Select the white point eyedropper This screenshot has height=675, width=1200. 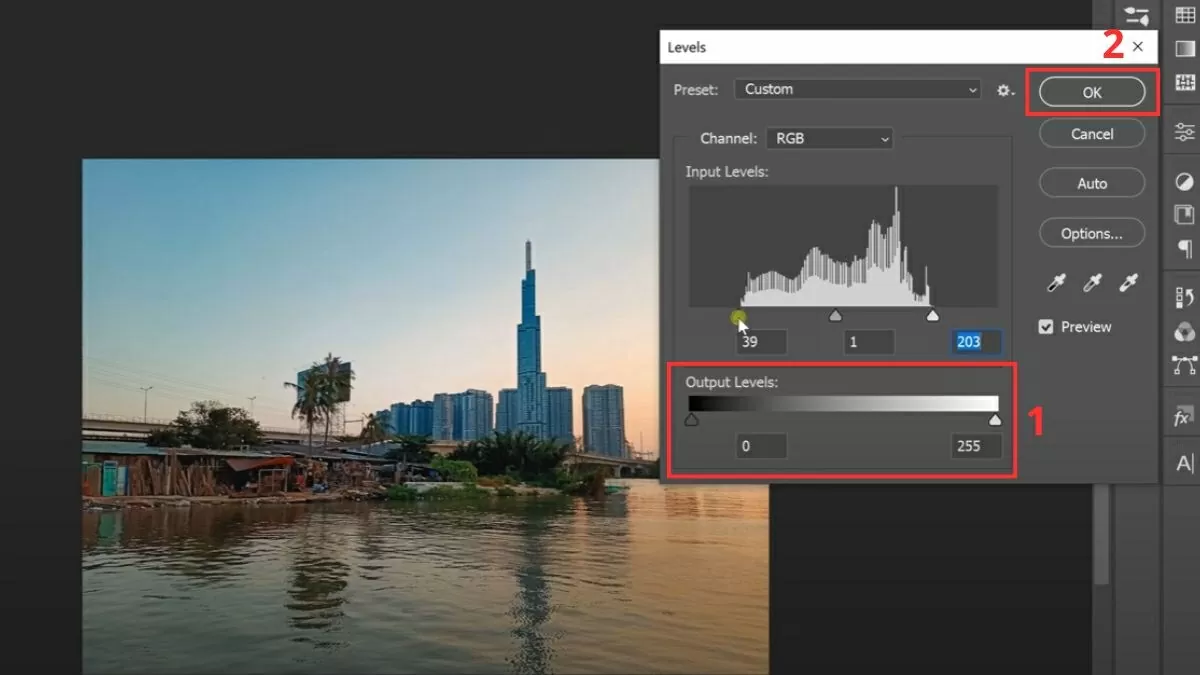click(1129, 282)
